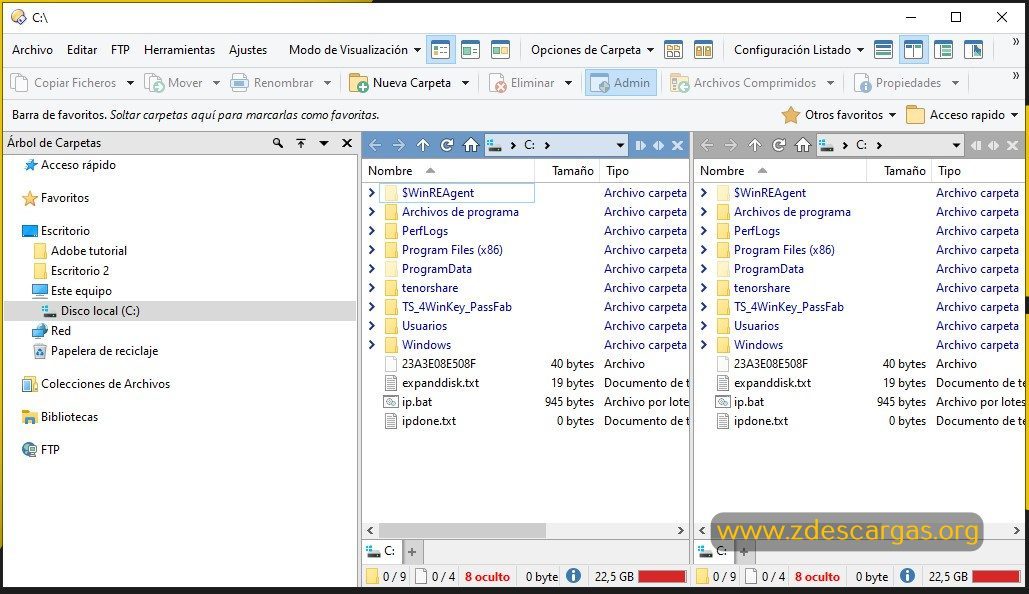
Task: Go home in right pane
Action: click(x=803, y=145)
